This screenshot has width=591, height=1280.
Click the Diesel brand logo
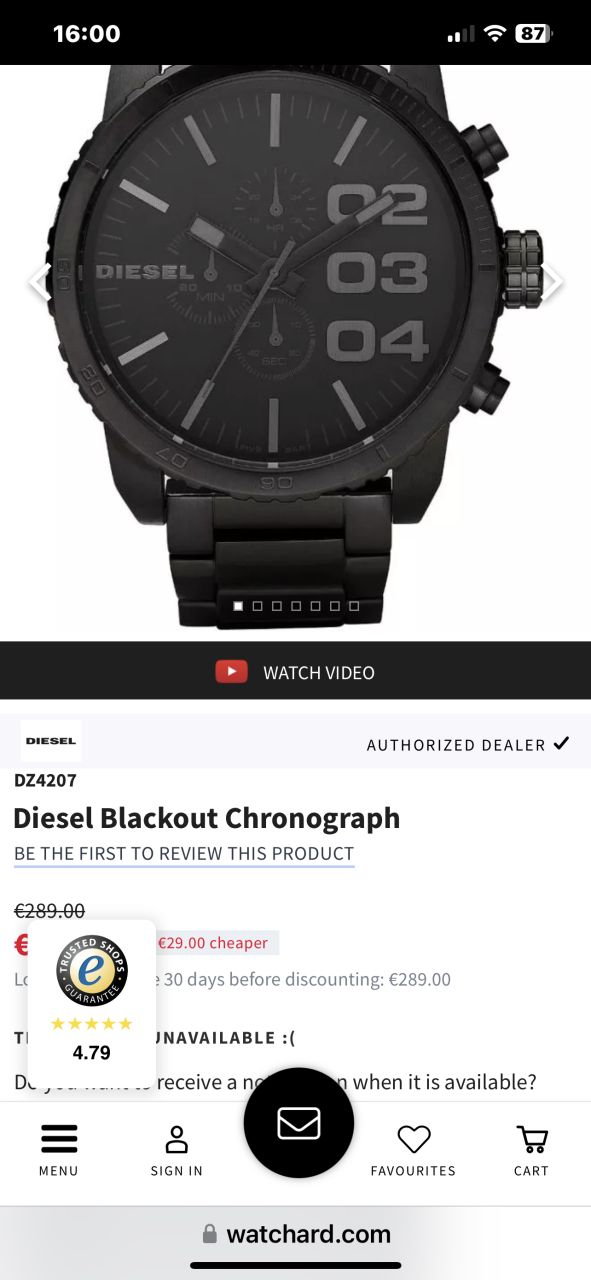coord(51,741)
